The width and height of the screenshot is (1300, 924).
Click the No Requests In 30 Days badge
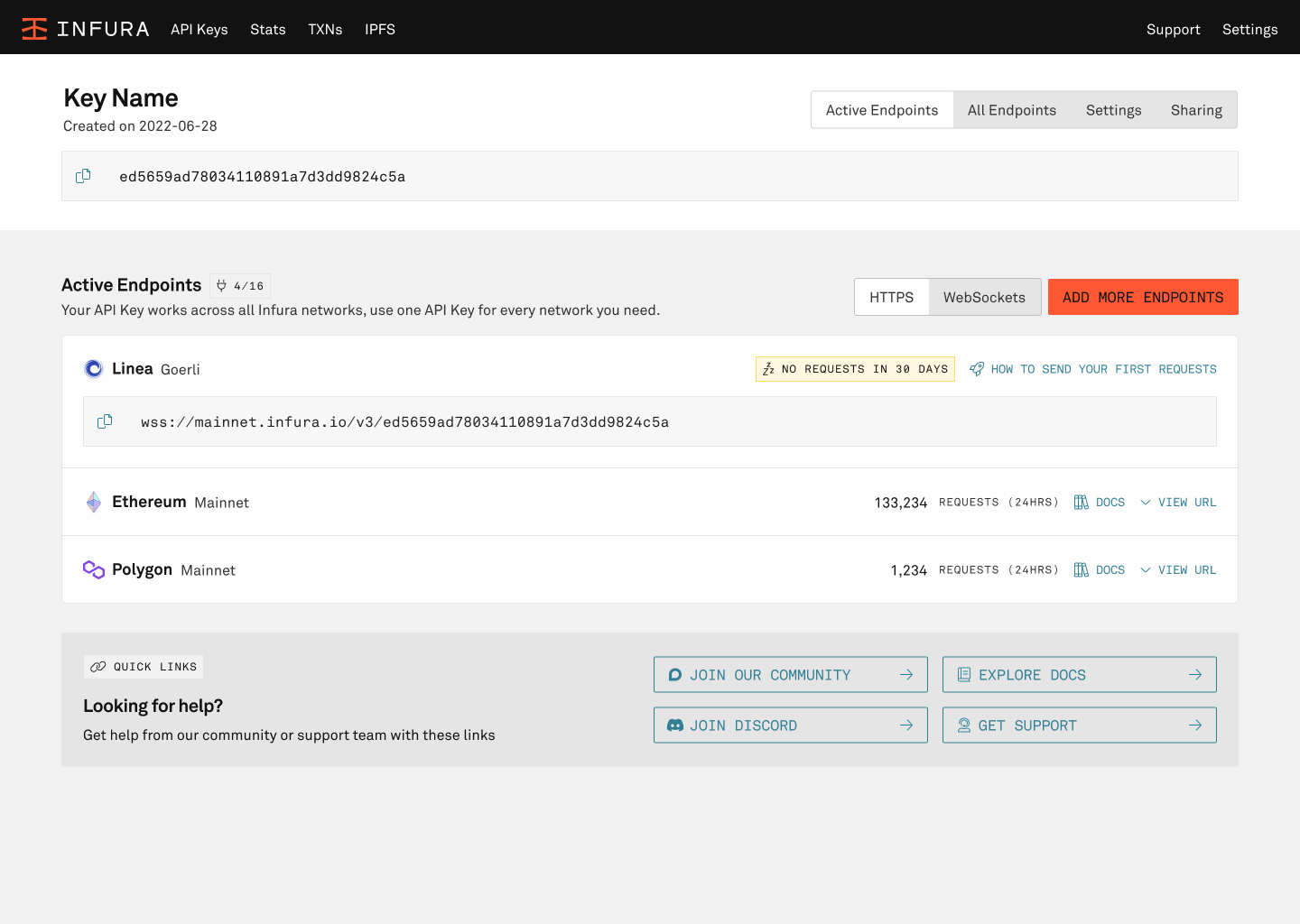[x=855, y=369]
